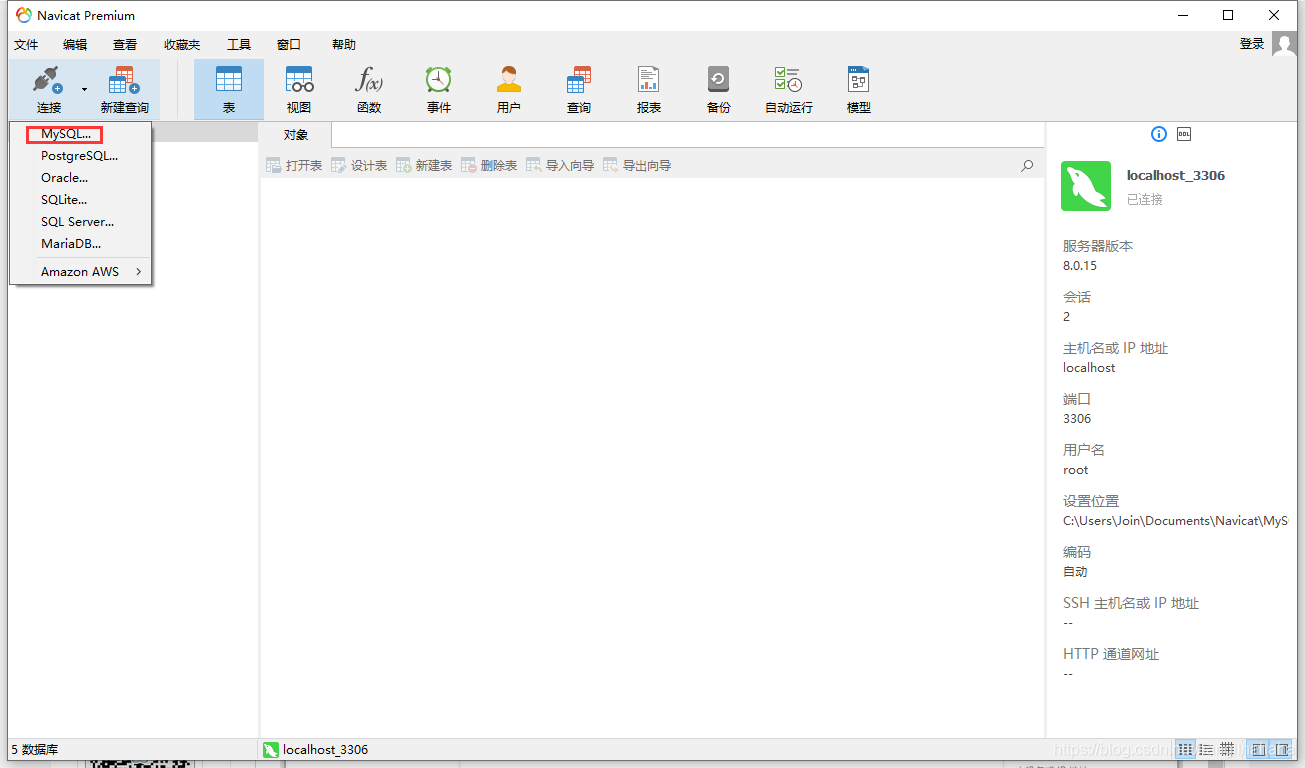Select the 对象 (Objects) tab
The width and height of the screenshot is (1305, 768).
point(296,135)
